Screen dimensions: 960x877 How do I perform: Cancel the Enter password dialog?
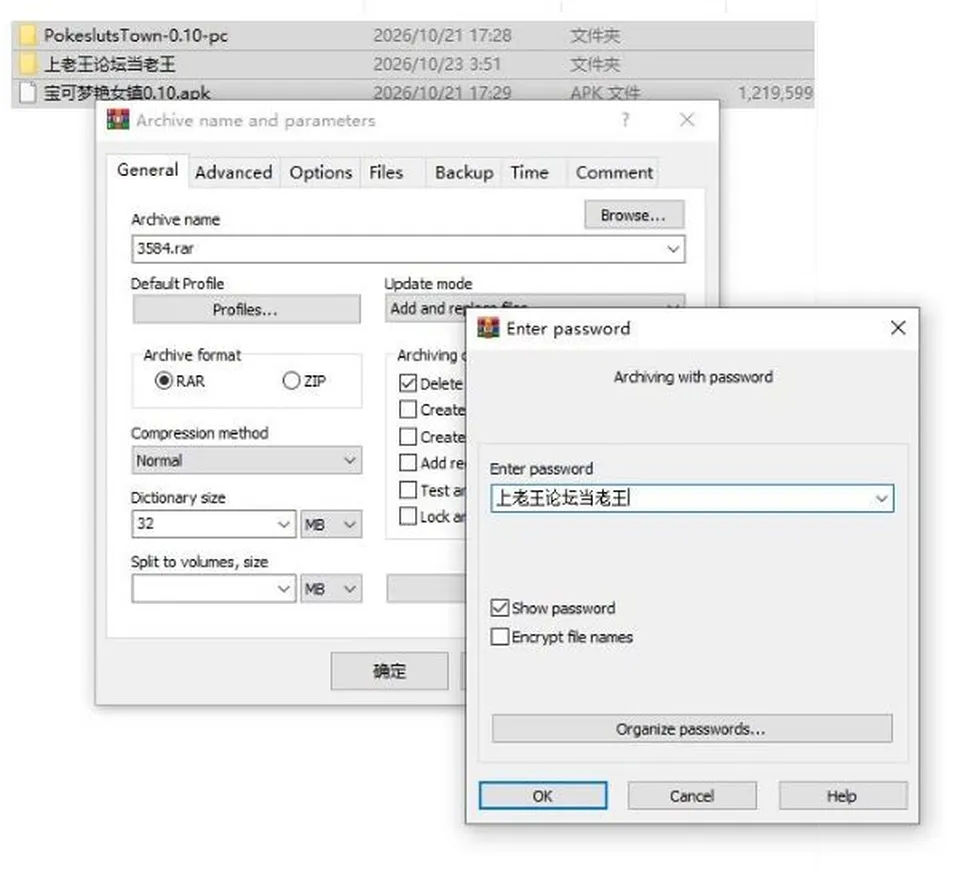[692, 796]
